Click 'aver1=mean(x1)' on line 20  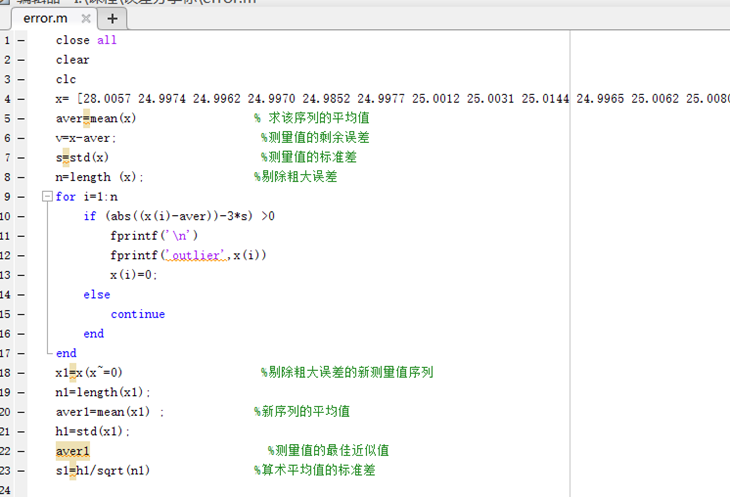tap(103, 412)
